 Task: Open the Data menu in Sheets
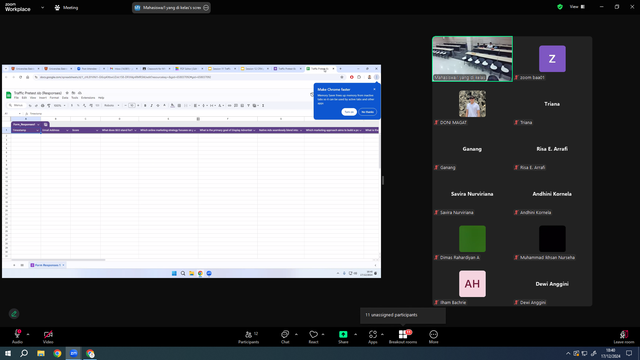[65, 98]
